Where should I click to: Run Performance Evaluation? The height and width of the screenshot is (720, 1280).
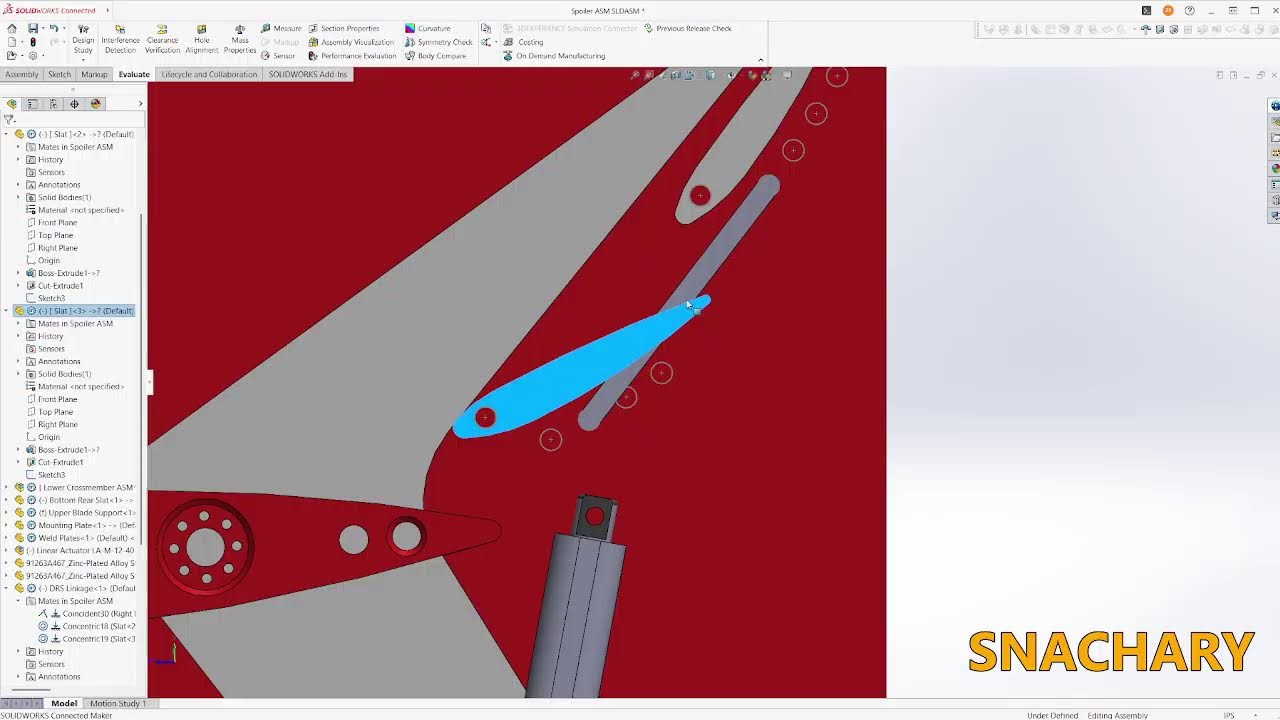point(352,56)
